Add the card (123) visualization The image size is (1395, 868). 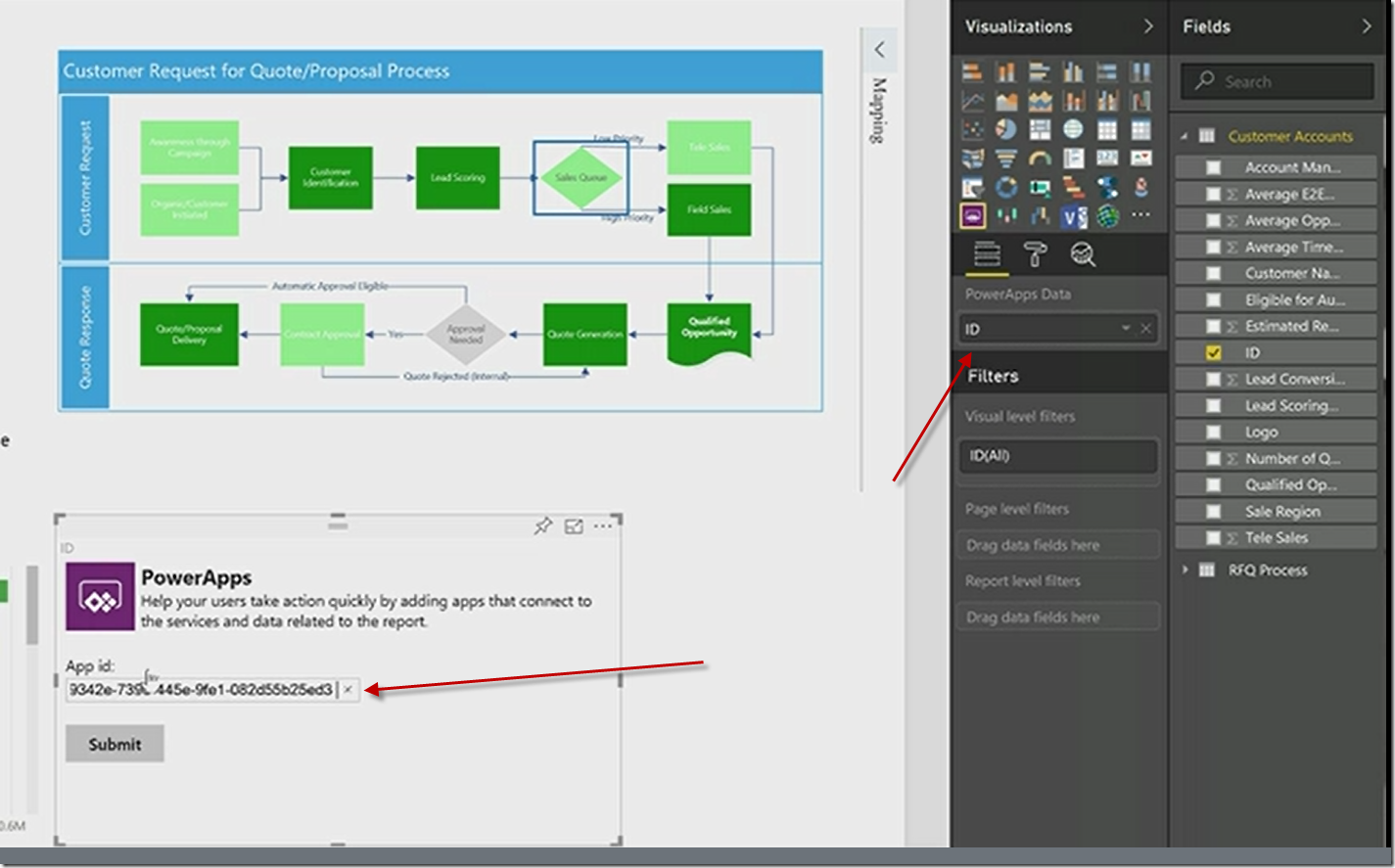pos(1107,158)
